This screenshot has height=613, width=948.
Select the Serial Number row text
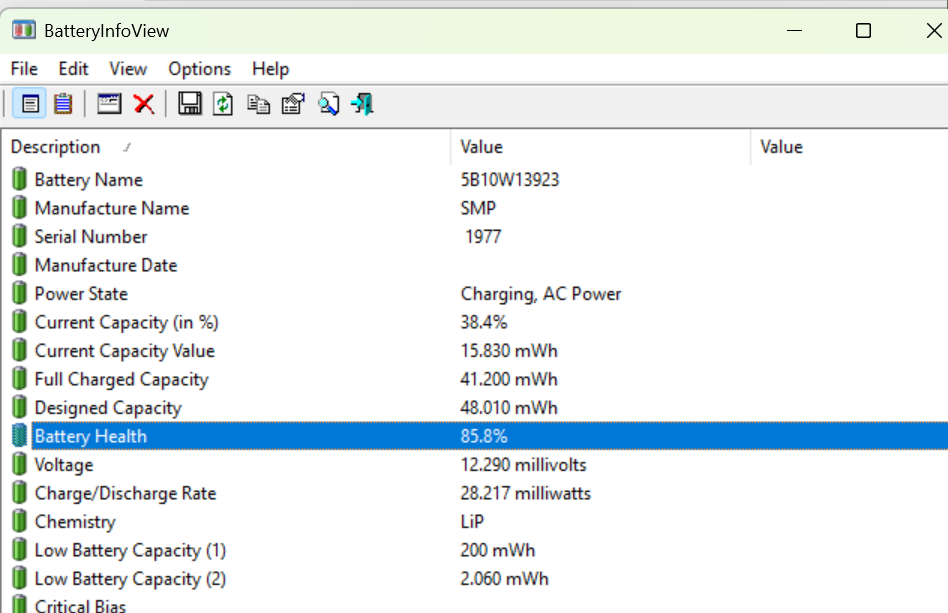click(x=91, y=236)
